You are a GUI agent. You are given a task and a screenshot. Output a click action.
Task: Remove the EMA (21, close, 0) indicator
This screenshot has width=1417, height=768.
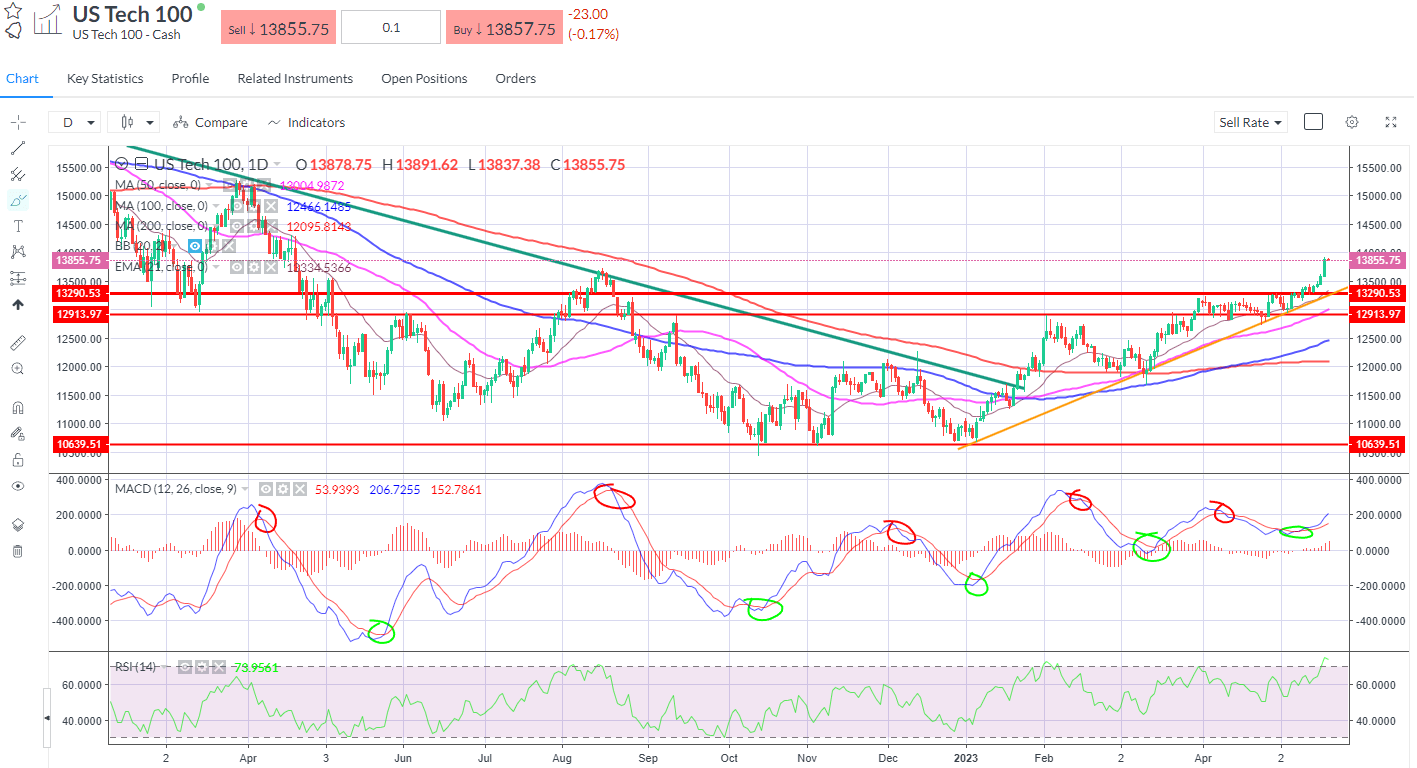(x=269, y=267)
